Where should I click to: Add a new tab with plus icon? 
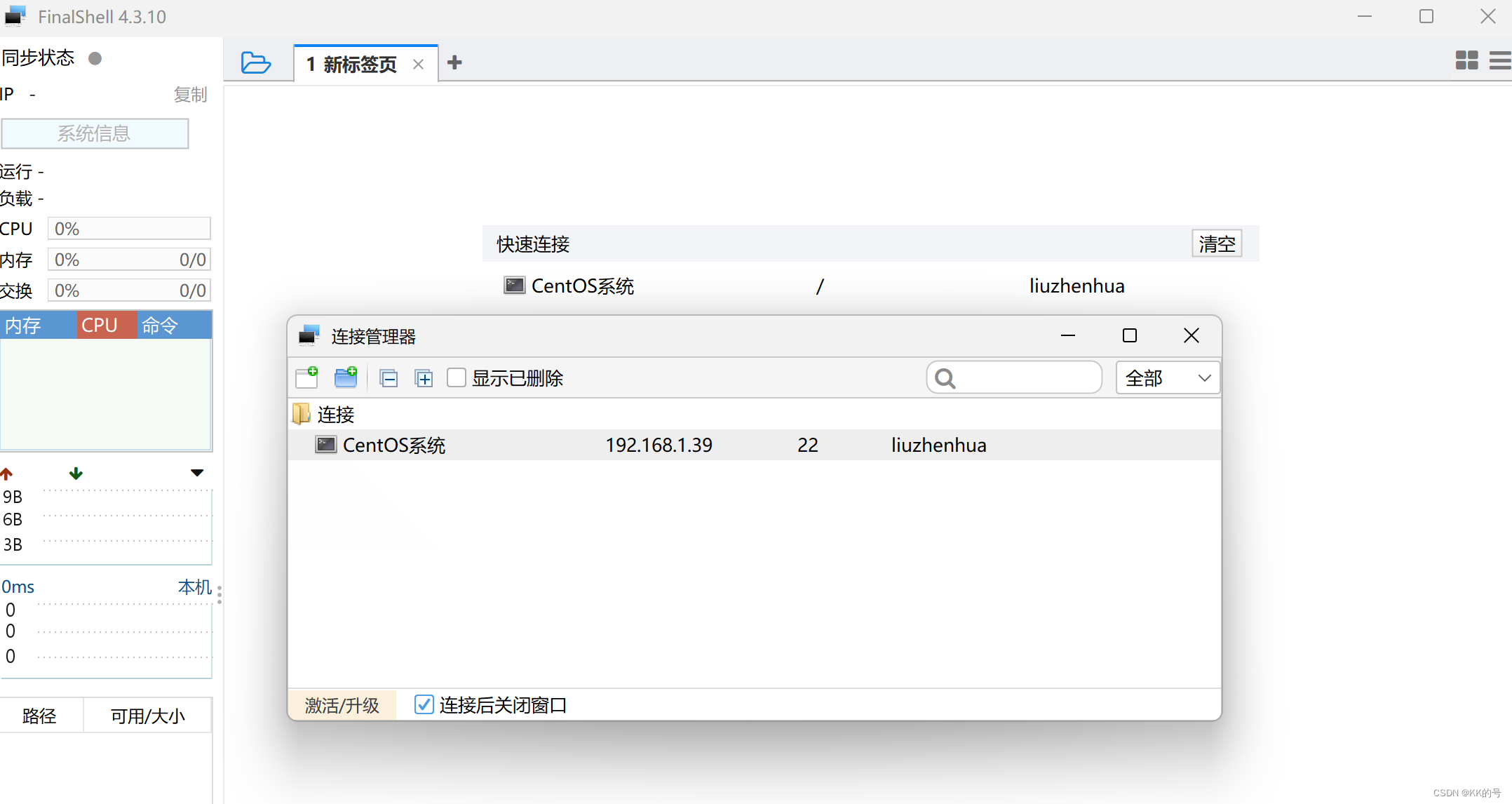point(454,63)
